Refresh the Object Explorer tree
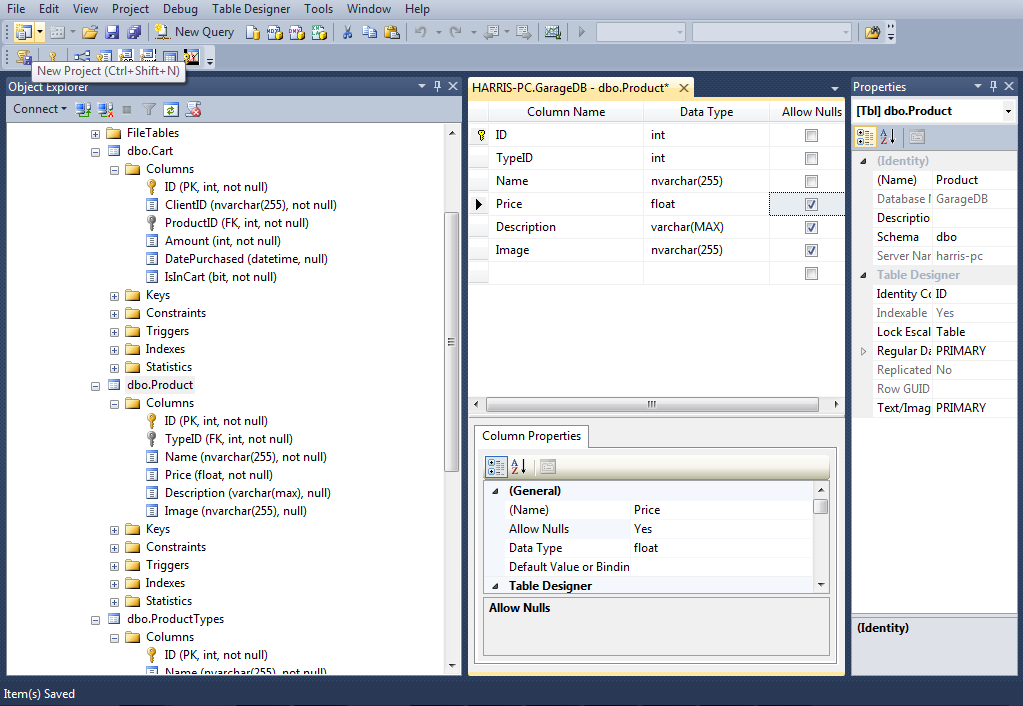1023x706 pixels. click(171, 110)
